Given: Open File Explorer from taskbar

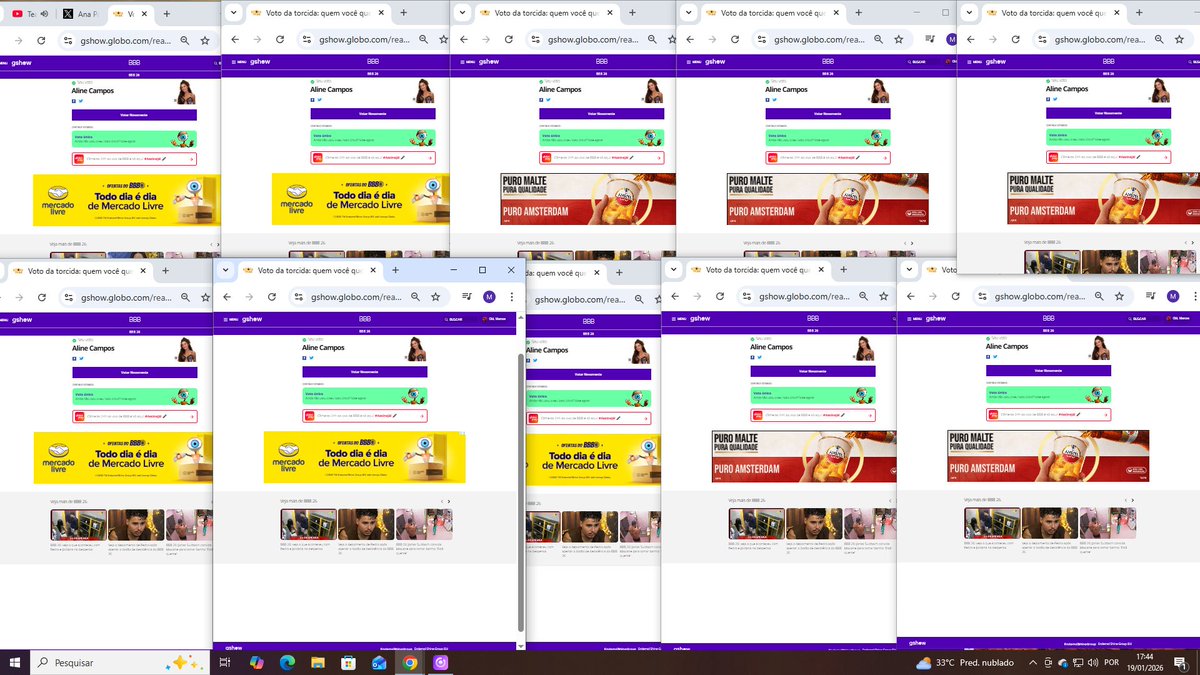Looking at the screenshot, I should click(x=317, y=662).
